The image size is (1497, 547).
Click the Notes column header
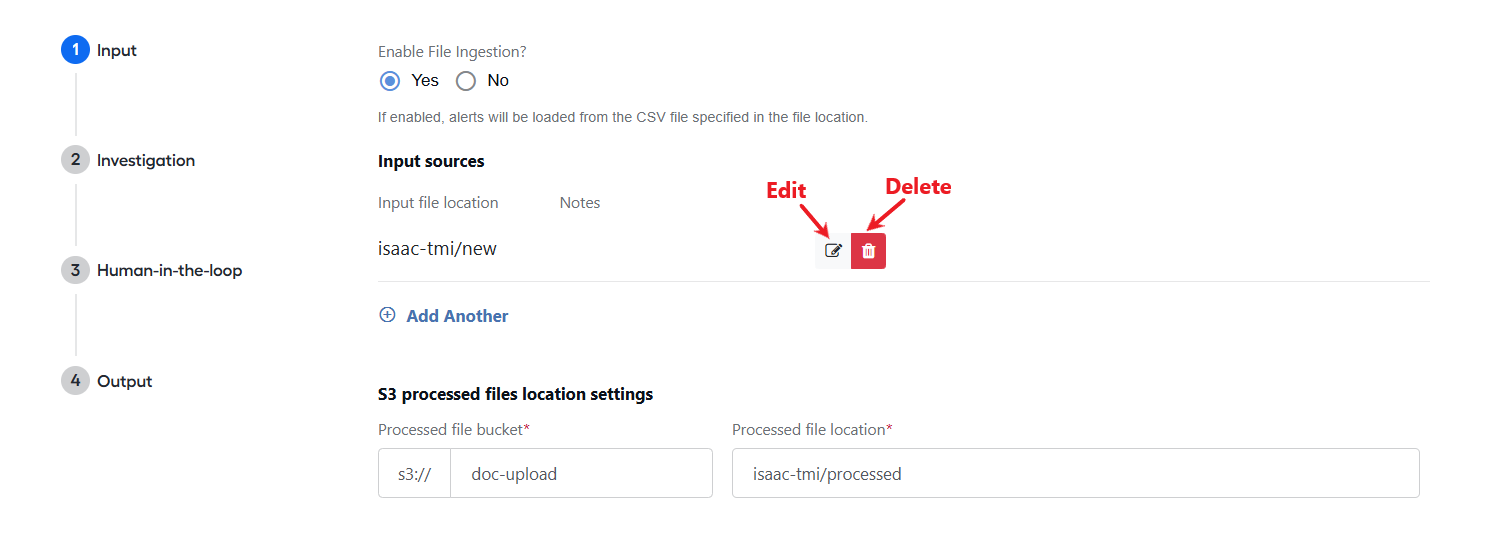580,202
